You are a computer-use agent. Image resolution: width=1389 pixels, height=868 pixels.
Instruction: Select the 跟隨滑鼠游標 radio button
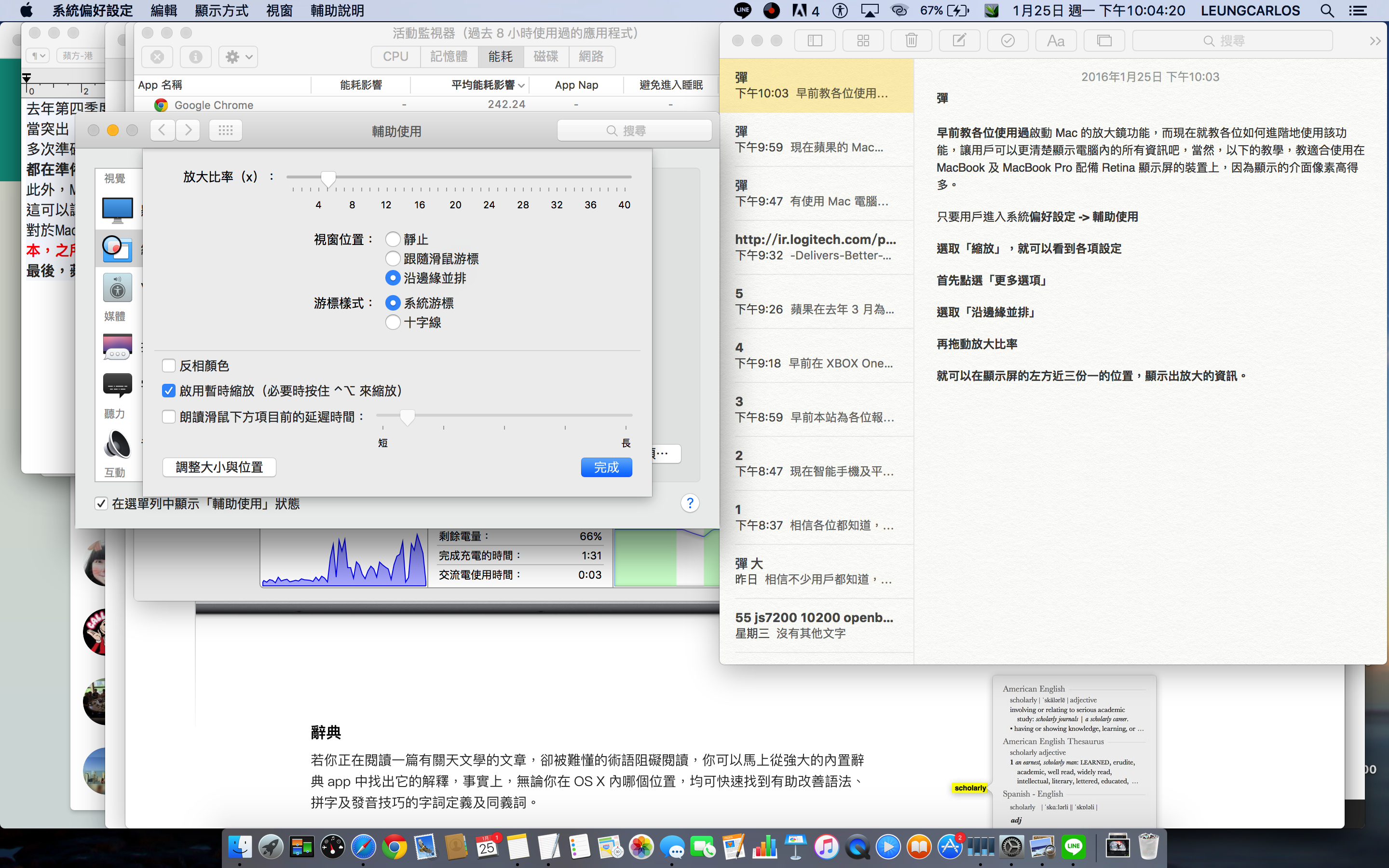[393, 258]
